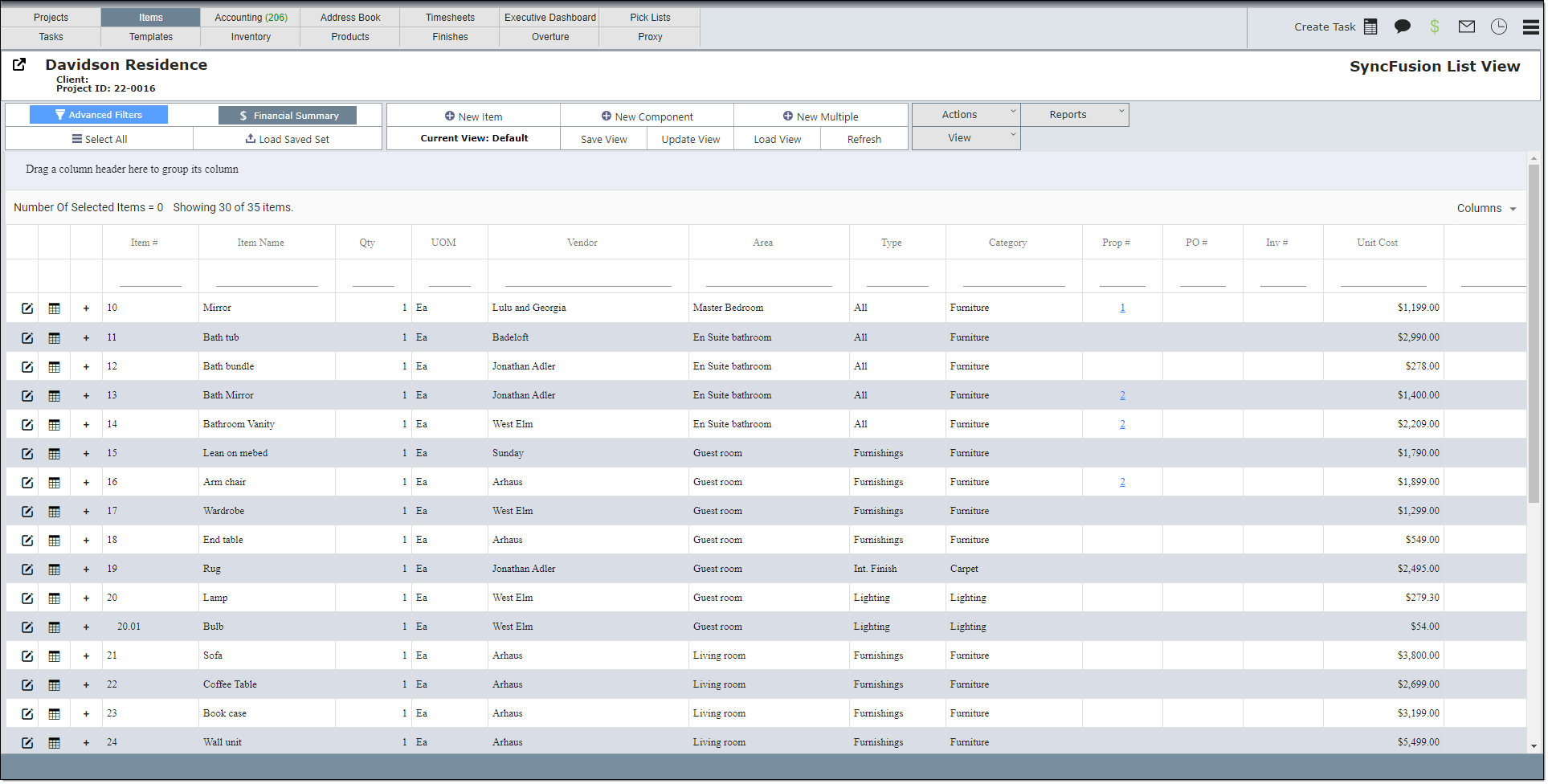Click the Advanced Filters button

tap(99, 115)
